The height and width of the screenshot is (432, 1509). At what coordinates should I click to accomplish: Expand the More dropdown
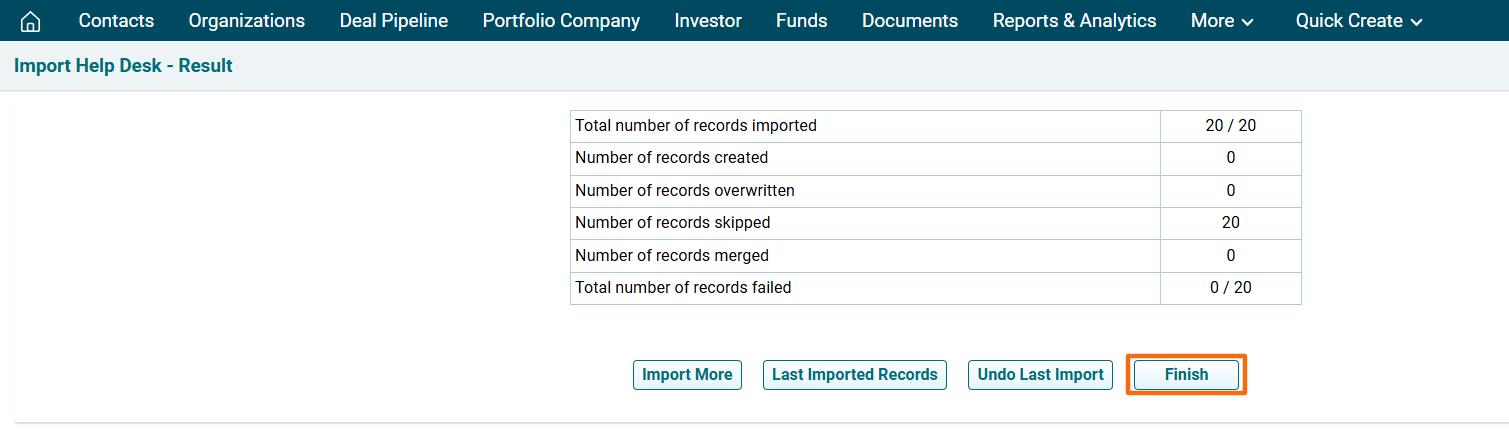(x=1222, y=21)
